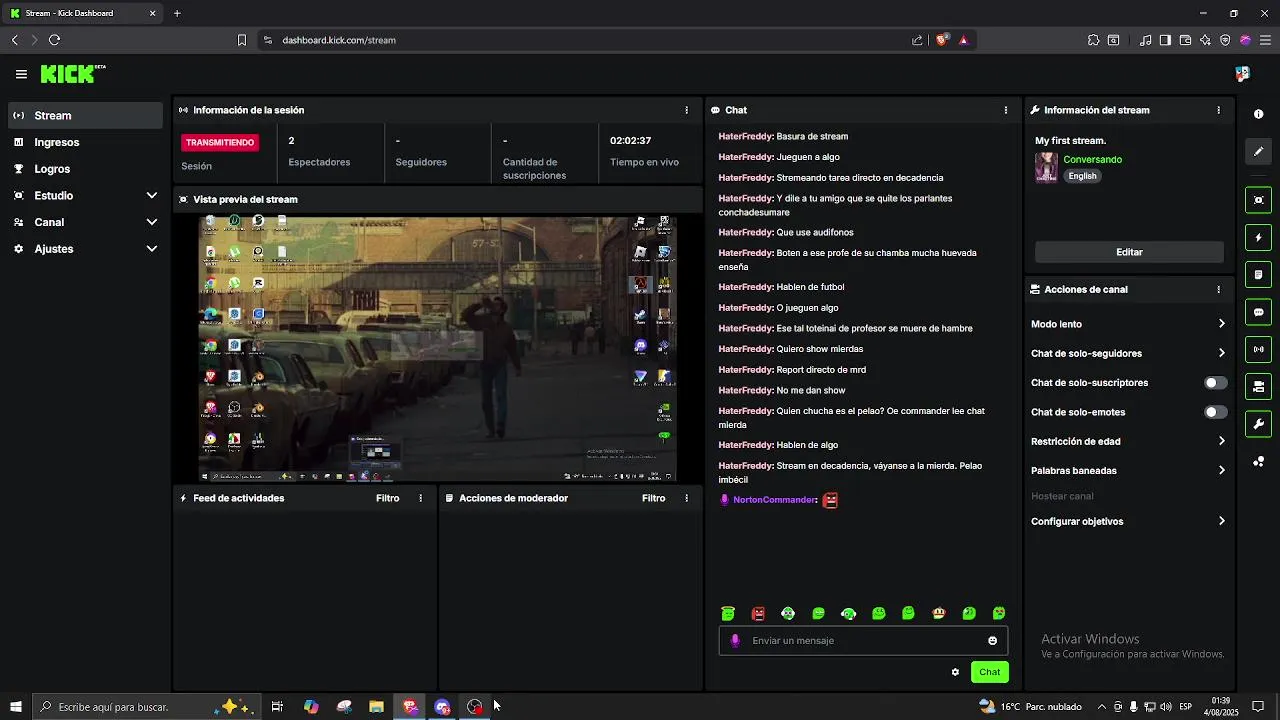Open the Windows Start menu
This screenshot has height=720, width=1280.
[x=15, y=707]
